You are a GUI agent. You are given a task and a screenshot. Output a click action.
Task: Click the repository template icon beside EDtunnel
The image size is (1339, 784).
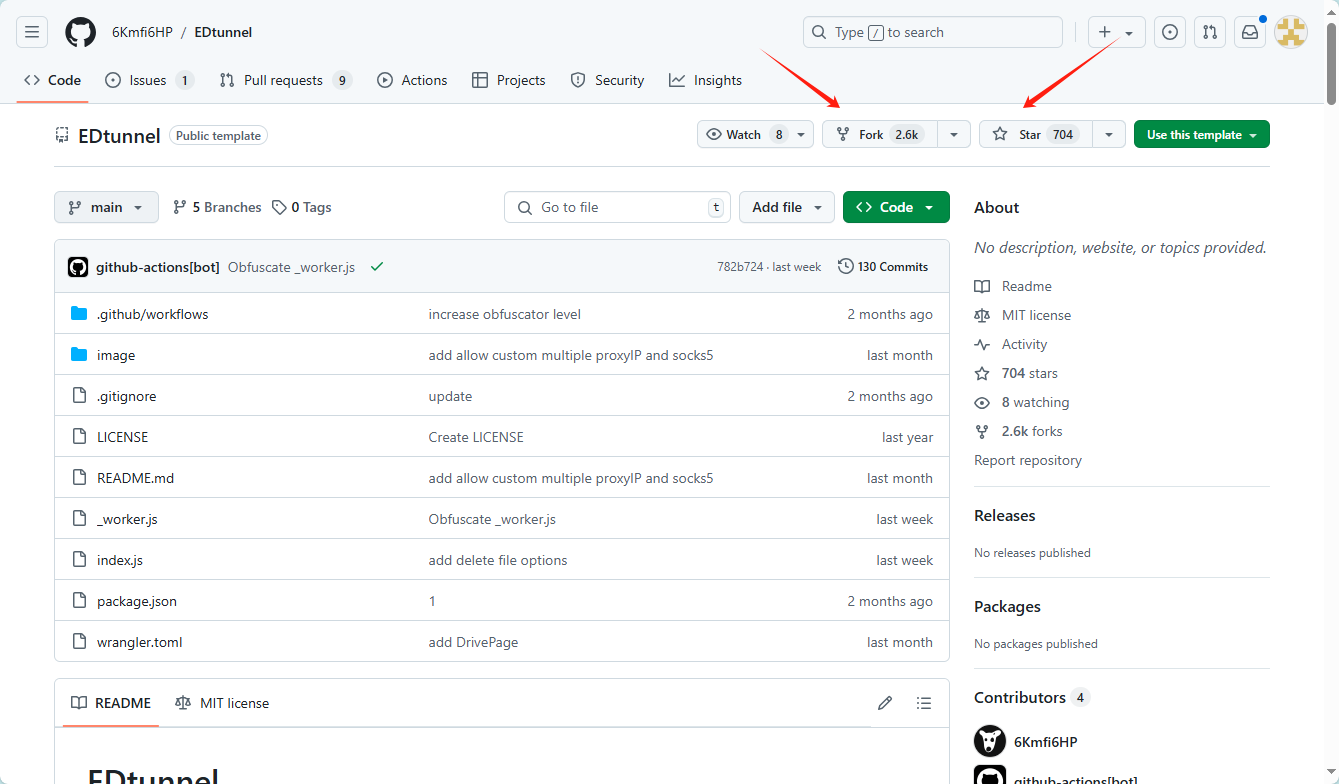pyautogui.click(x=62, y=135)
